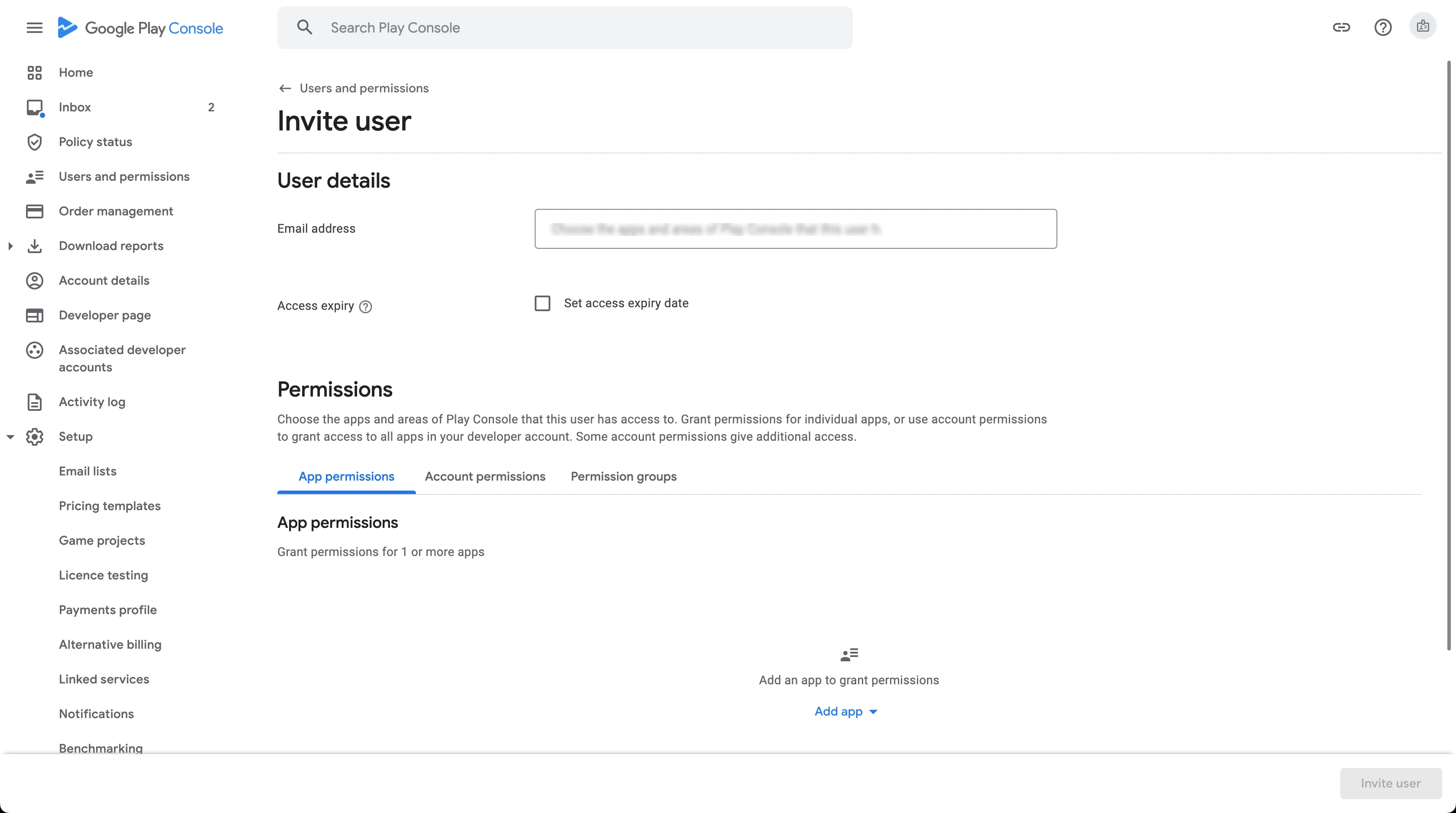Click the search magnifier icon
Image resolution: width=1456 pixels, height=813 pixels.
pyautogui.click(x=305, y=27)
